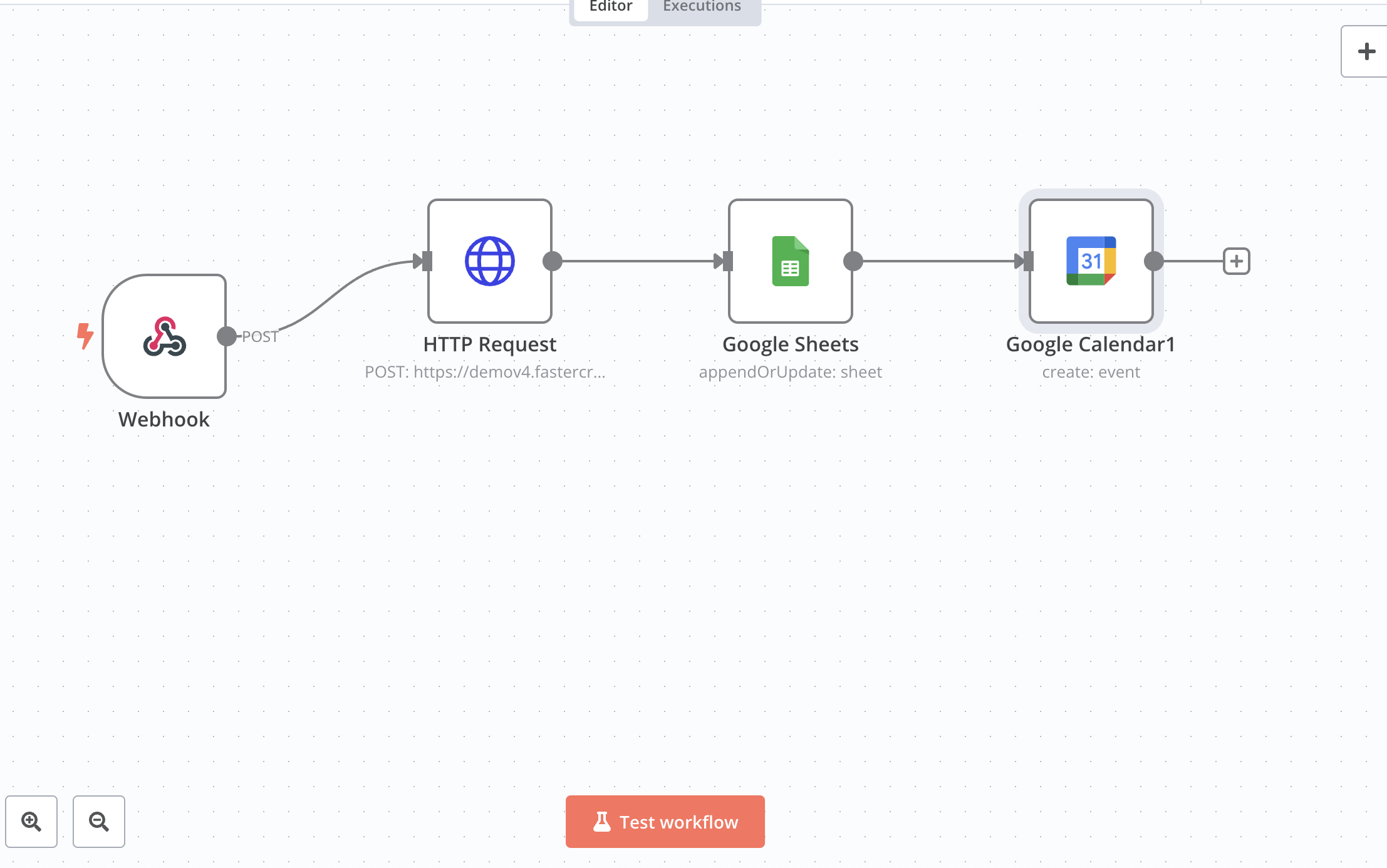Add node after Google Calendar1
This screenshot has height=868, width=1387.
coord(1236,261)
